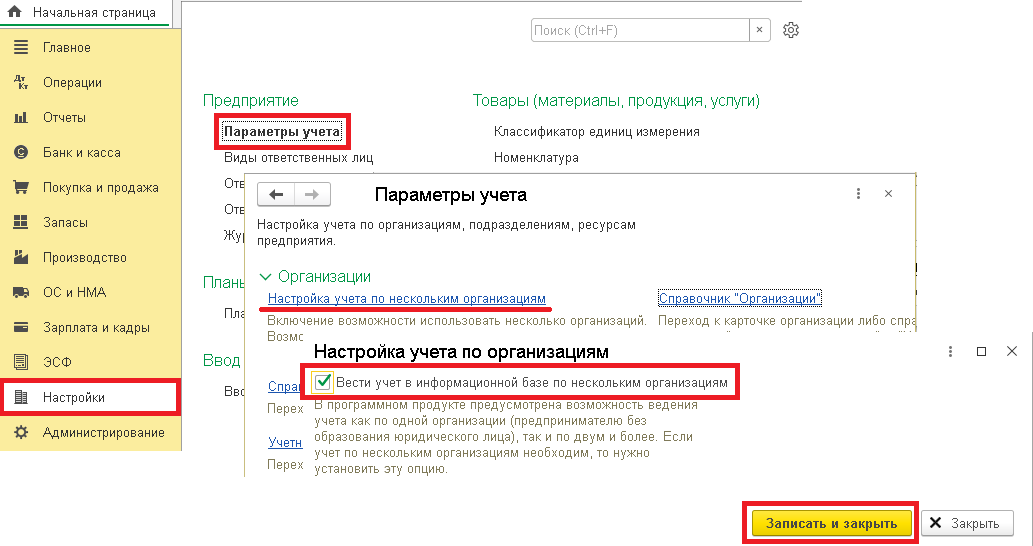1033x546 pixels.
Task: Toggle the multi-organization accounting checkbox
Action: click(323, 382)
